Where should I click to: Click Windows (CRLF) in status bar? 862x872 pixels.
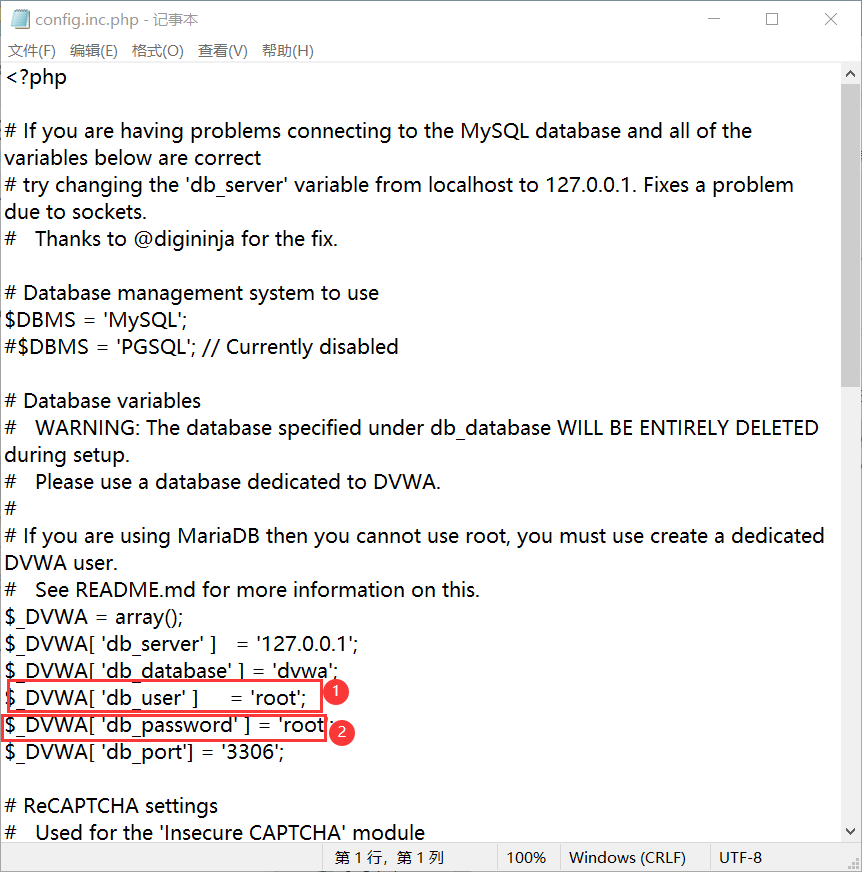pos(627,858)
